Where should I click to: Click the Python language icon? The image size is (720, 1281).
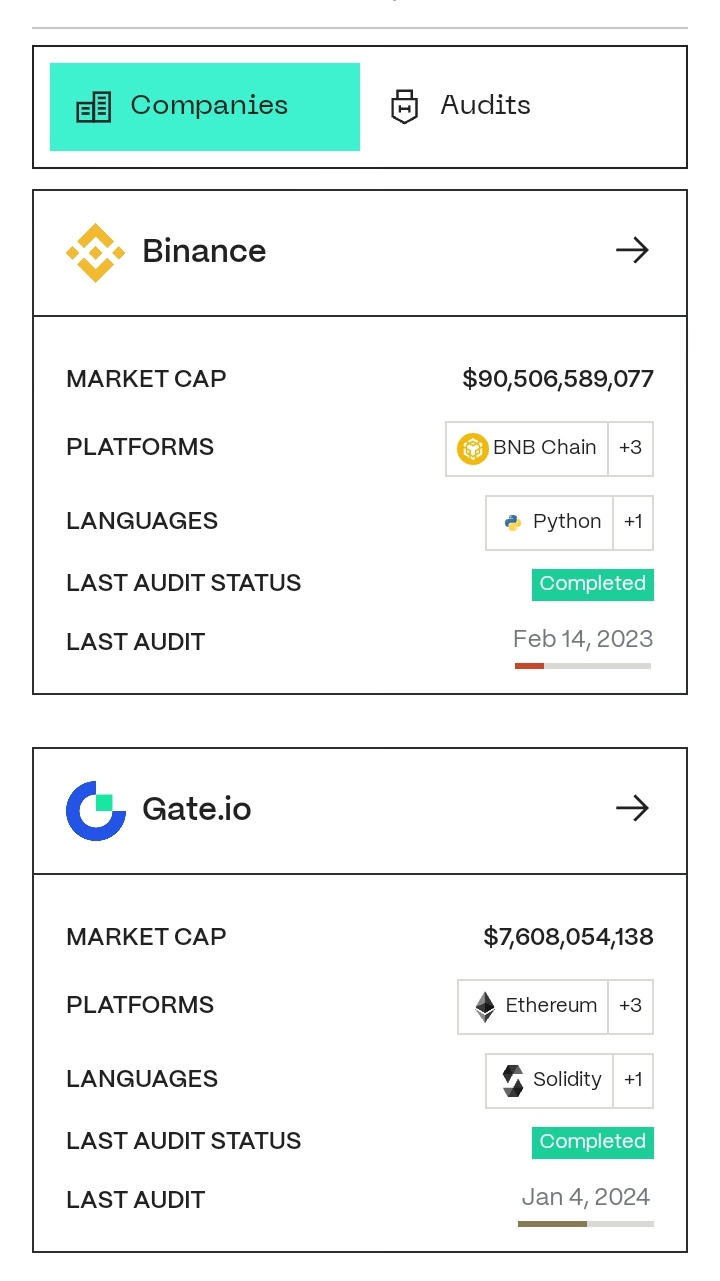(x=513, y=523)
